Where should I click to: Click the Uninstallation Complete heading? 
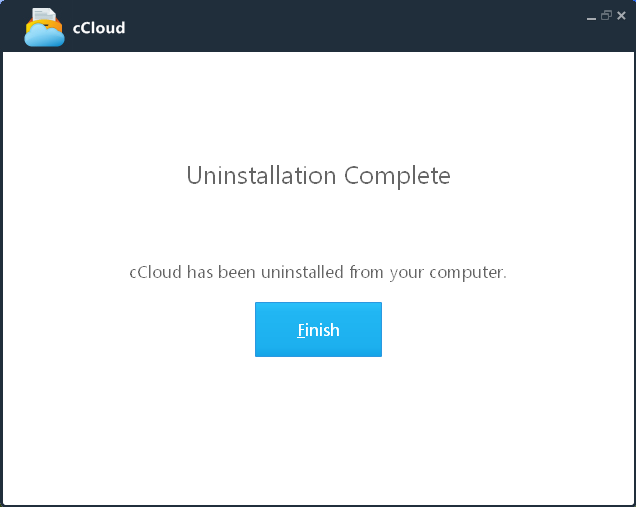pos(318,176)
